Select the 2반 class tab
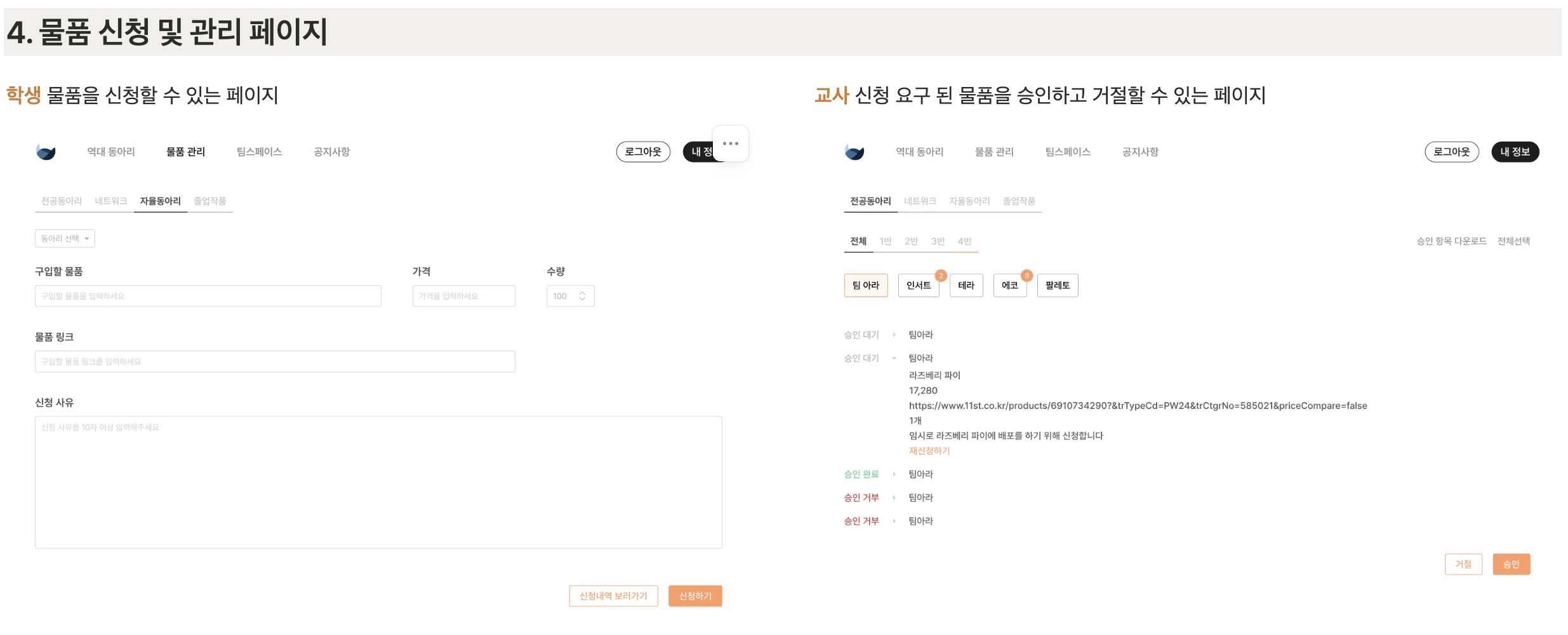 click(x=911, y=241)
